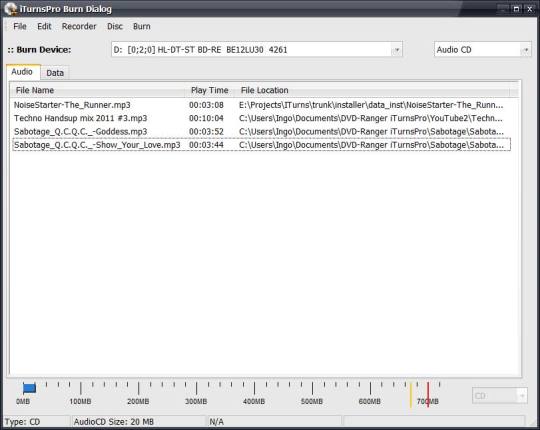Open the Edit menu
540x430 pixels.
click(44, 27)
